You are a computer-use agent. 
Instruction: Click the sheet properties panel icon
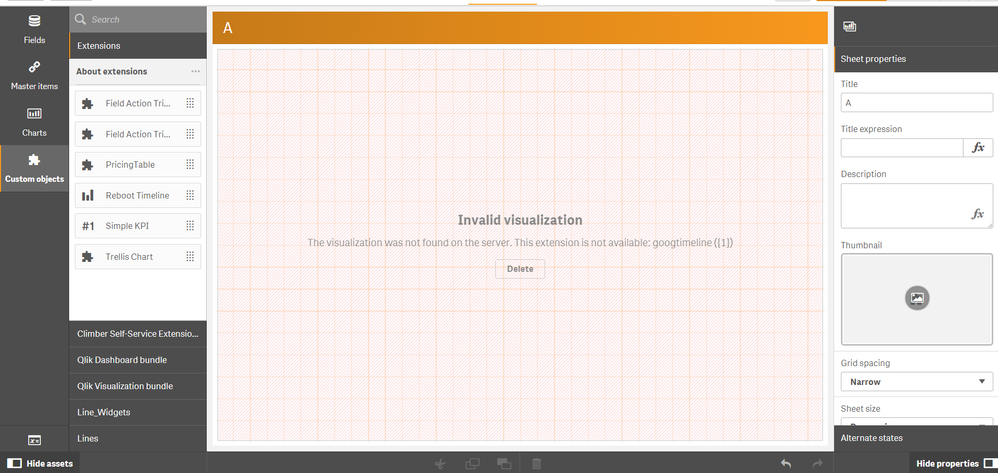849,26
